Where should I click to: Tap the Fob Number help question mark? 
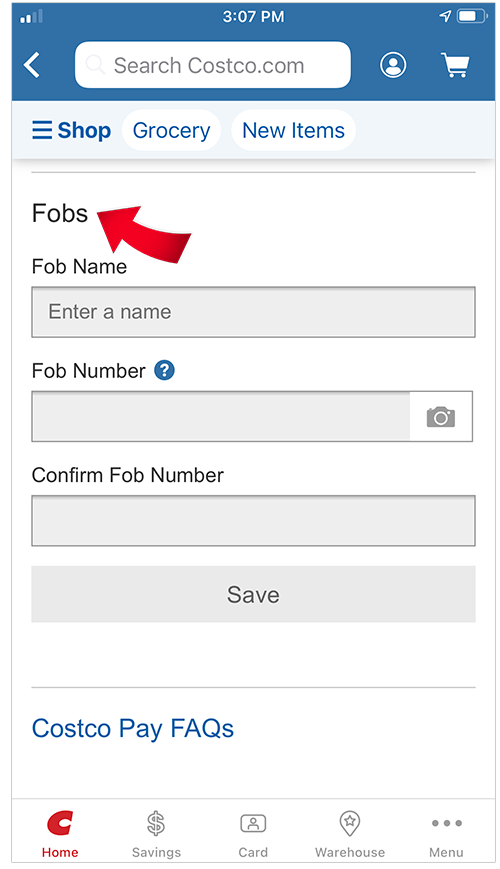pos(165,370)
